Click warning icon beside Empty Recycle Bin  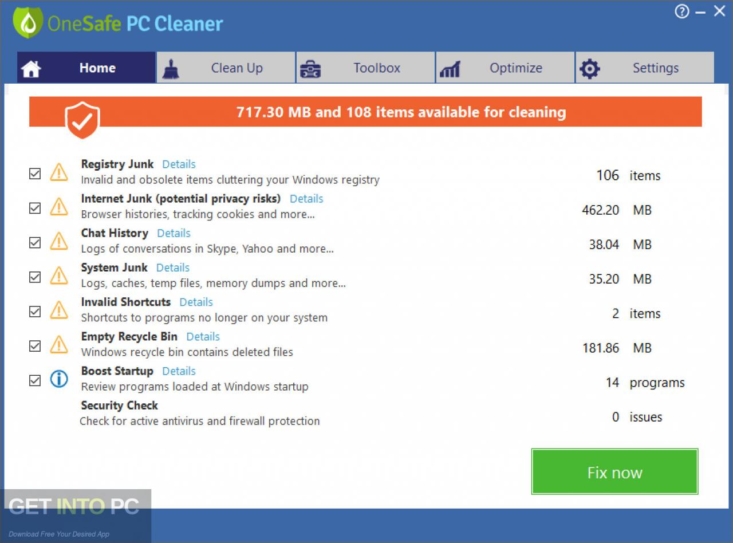(x=59, y=344)
